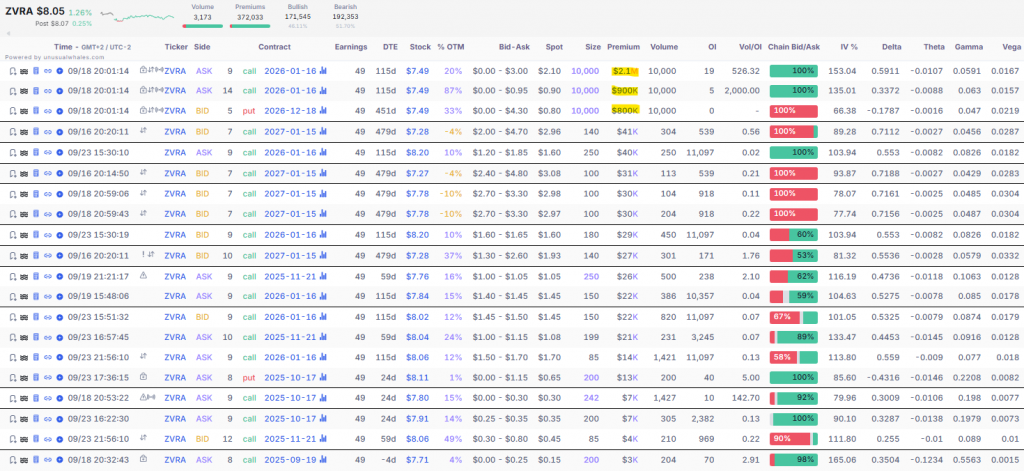Sort by the DTE column header

[x=391, y=47]
